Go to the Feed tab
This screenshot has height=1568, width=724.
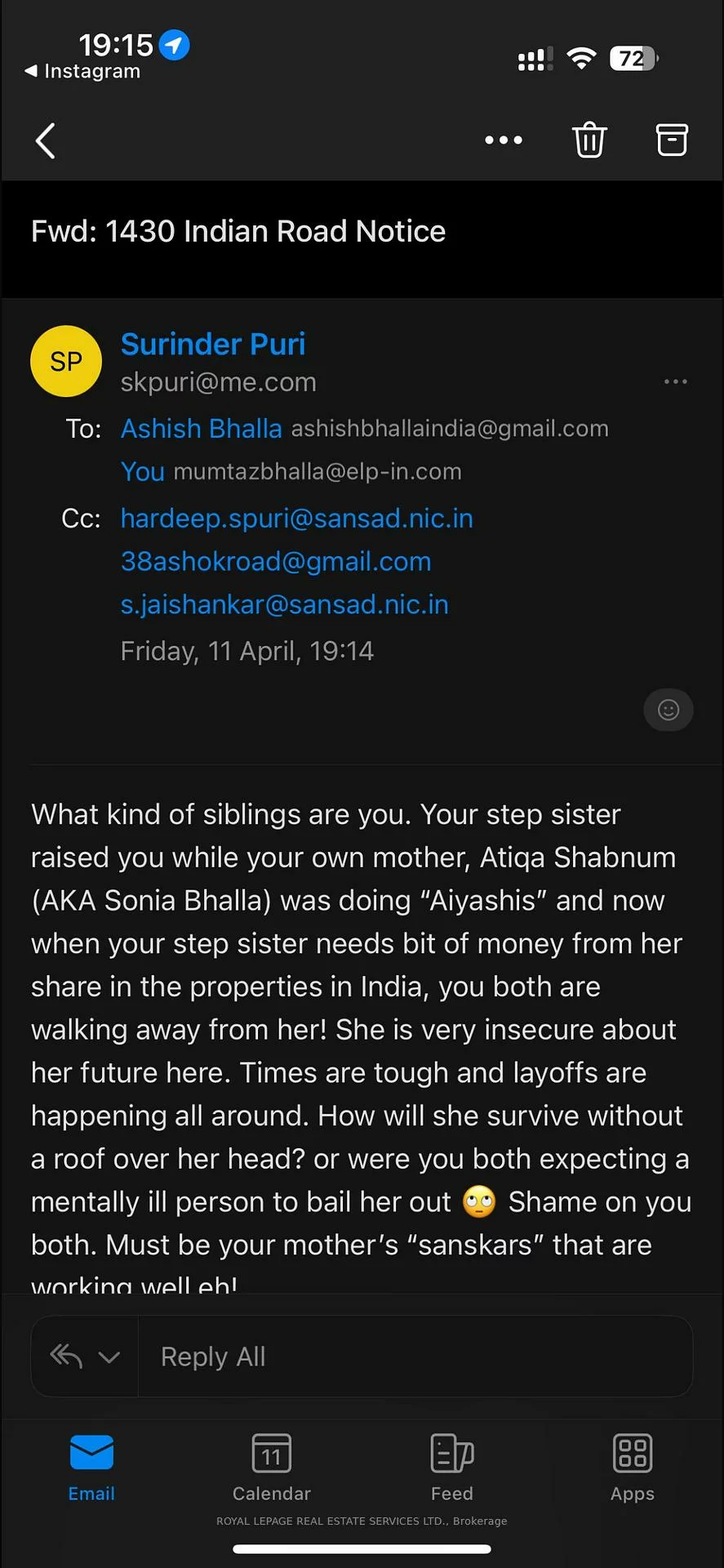452,1468
